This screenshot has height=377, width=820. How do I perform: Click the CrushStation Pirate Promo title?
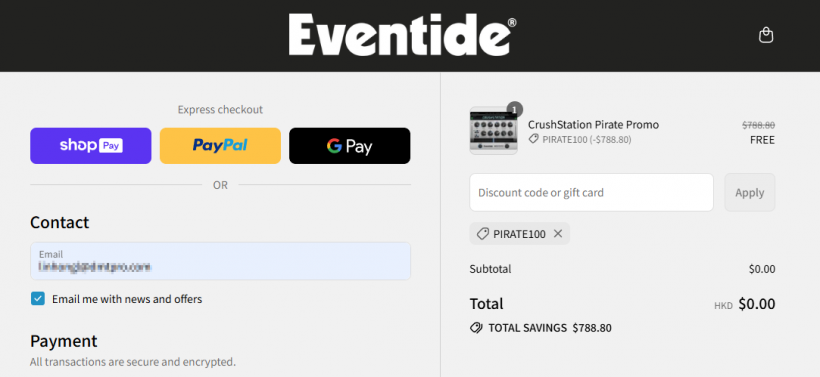[x=593, y=124]
